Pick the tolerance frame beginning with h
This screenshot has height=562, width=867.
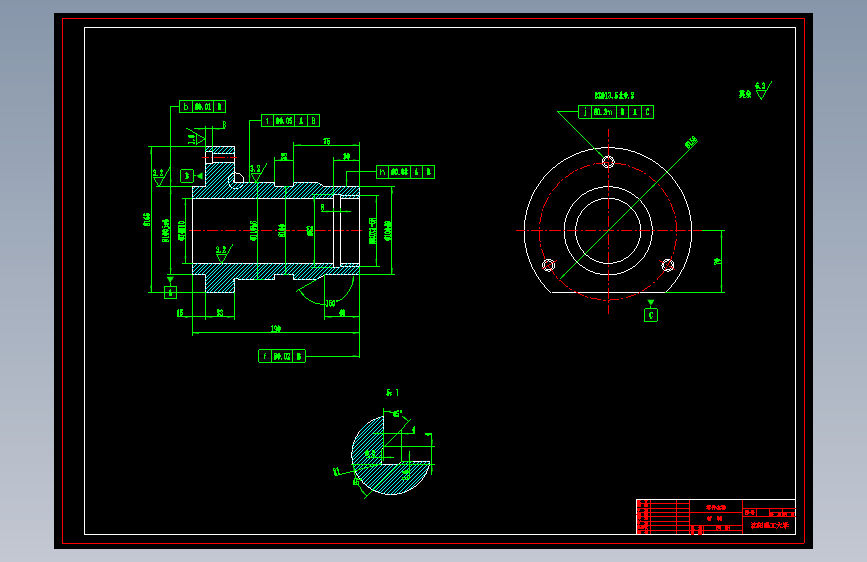point(405,172)
